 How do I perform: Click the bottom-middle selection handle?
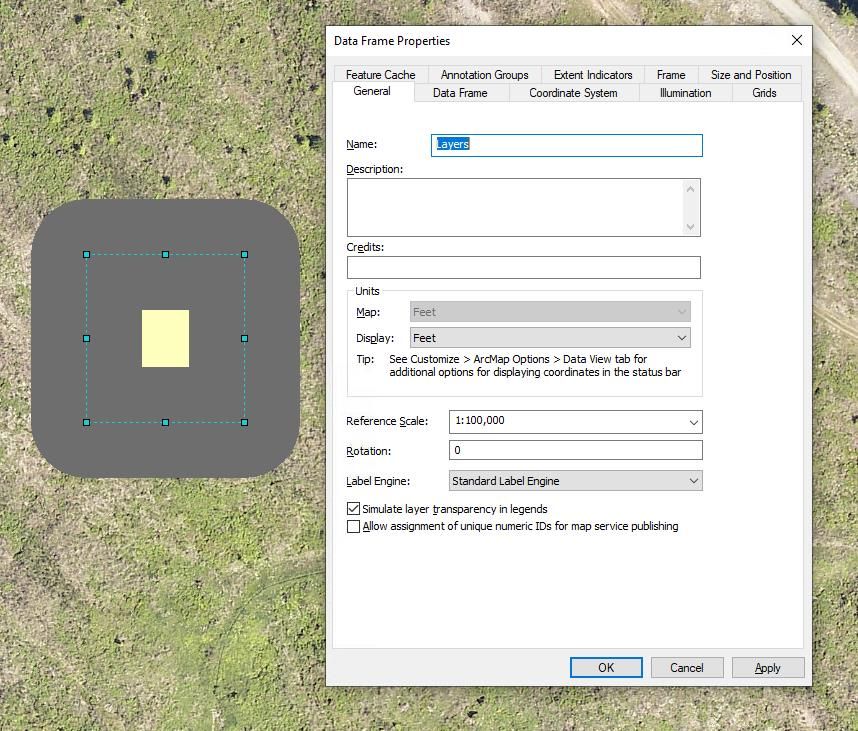[165, 422]
